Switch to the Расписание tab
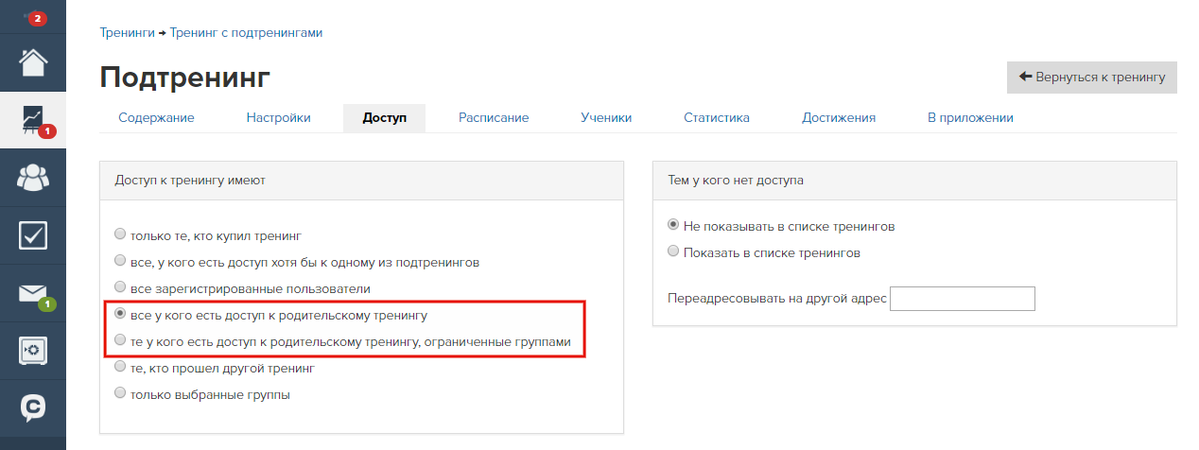This screenshot has height=450, width=1199. click(x=494, y=118)
